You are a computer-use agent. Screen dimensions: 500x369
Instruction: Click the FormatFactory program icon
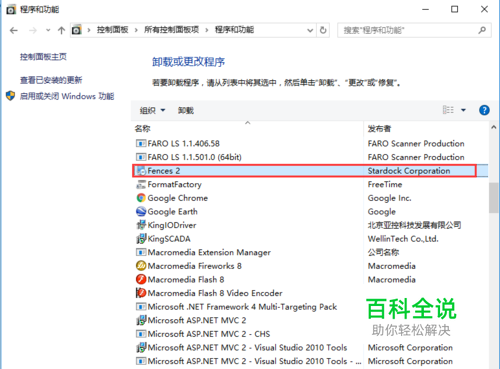click(x=141, y=184)
